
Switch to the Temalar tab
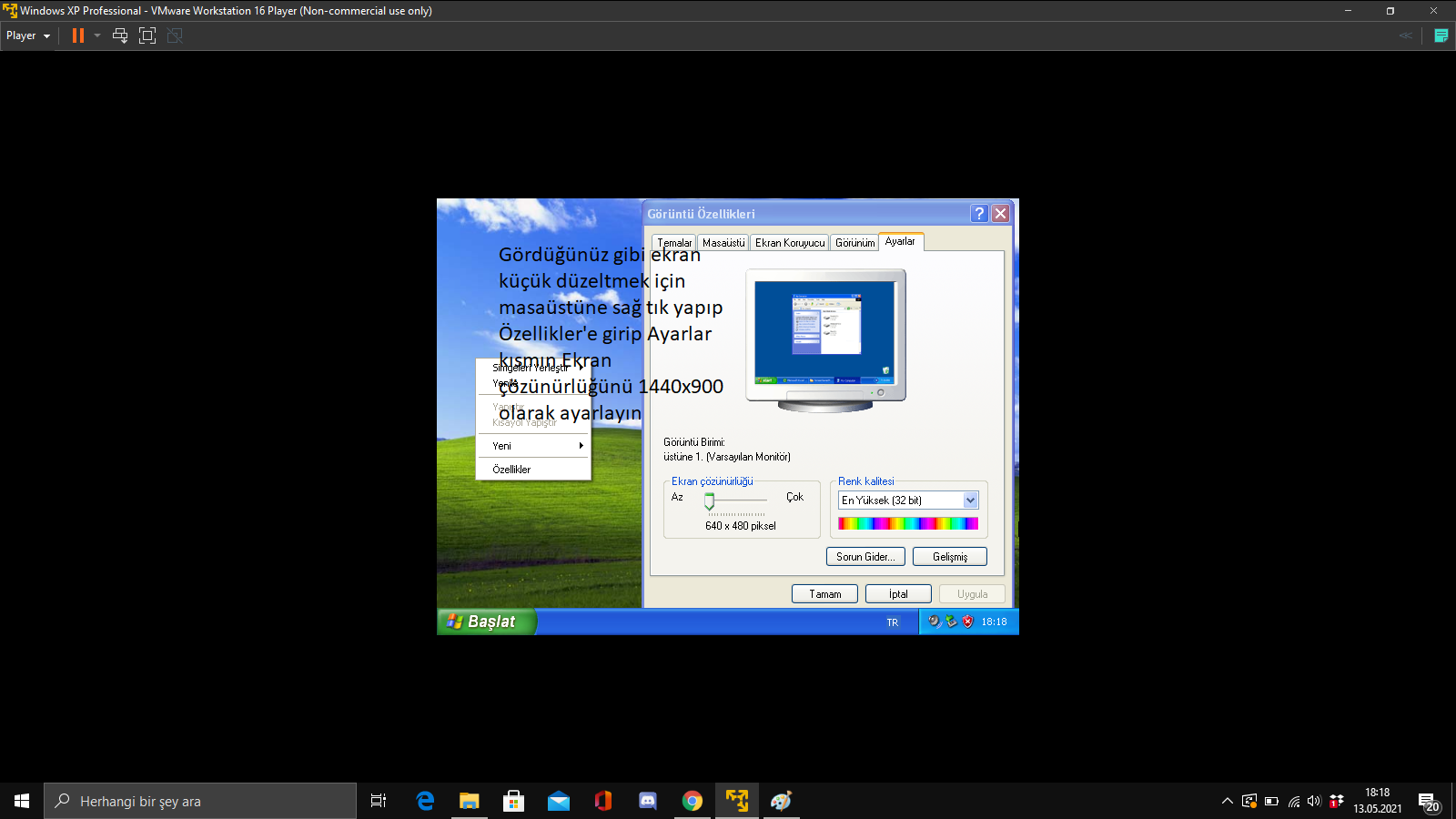pyautogui.click(x=674, y=243)
